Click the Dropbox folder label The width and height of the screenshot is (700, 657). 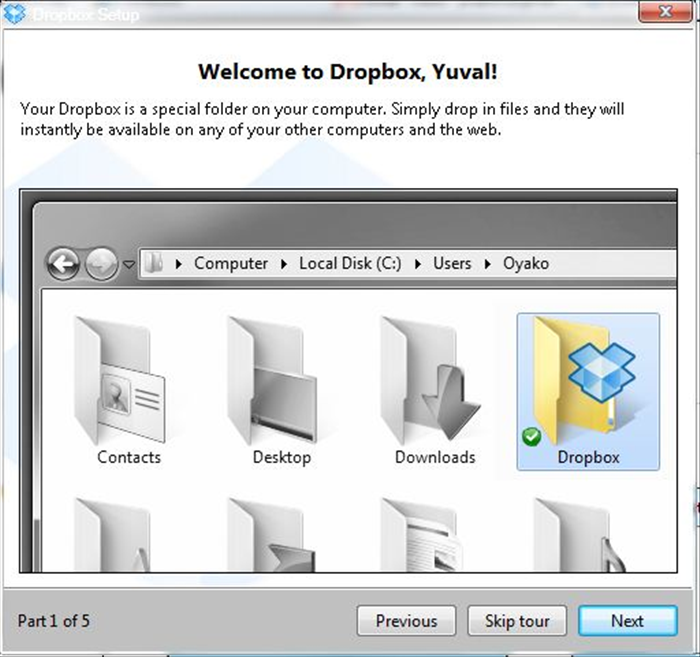point(588,457)
